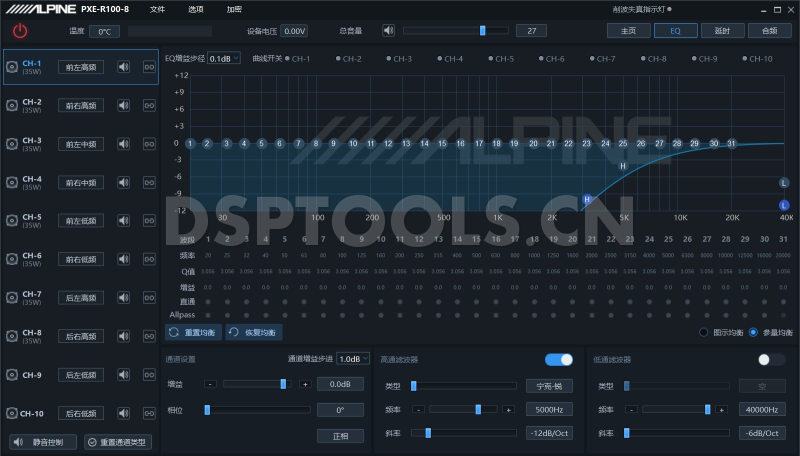Select the 图示均衡 radio option
800x456 pixels.
click(x=704, y=332)
